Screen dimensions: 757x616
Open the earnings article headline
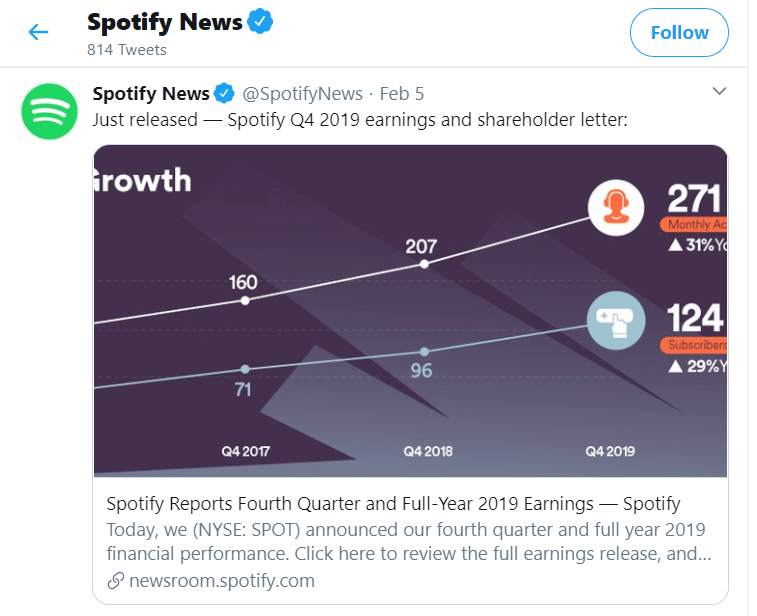(x=393, y=504)
